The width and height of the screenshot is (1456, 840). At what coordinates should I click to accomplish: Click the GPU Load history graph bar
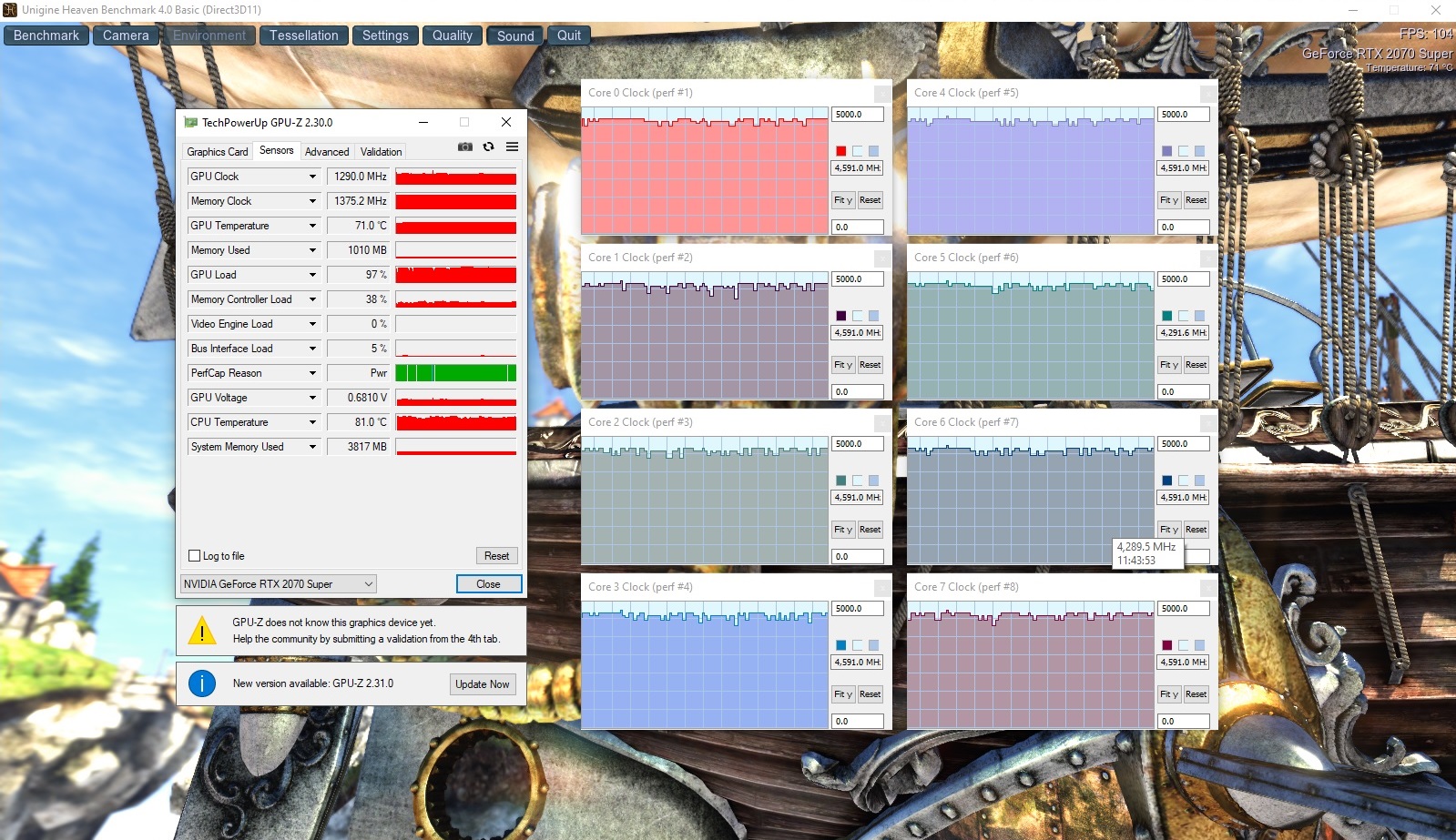pyautogui.click(x=456, y=275)
